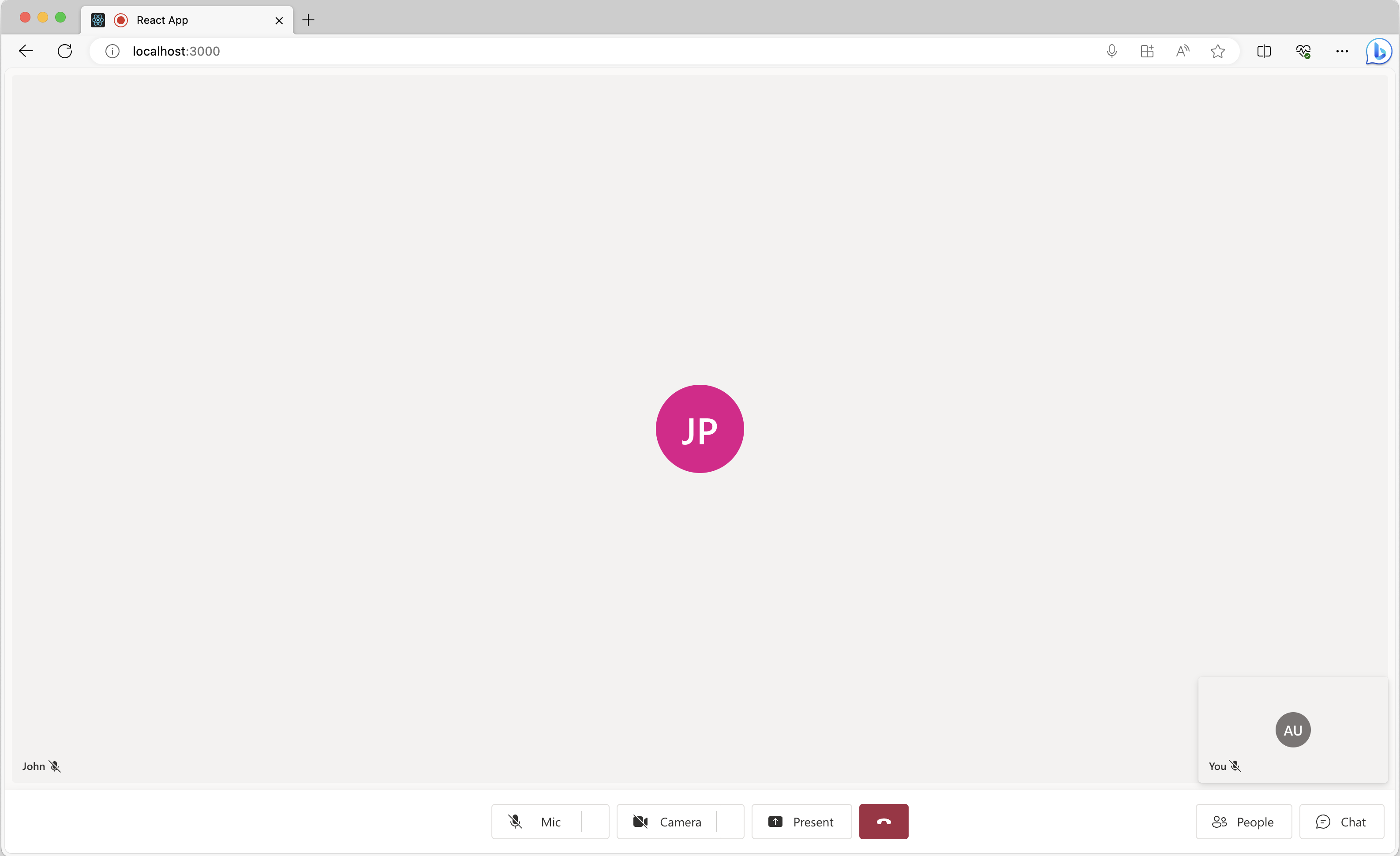The image size is (1400, 856).
Task: Click the You mute status icon
Action: tap(1235, 766)
